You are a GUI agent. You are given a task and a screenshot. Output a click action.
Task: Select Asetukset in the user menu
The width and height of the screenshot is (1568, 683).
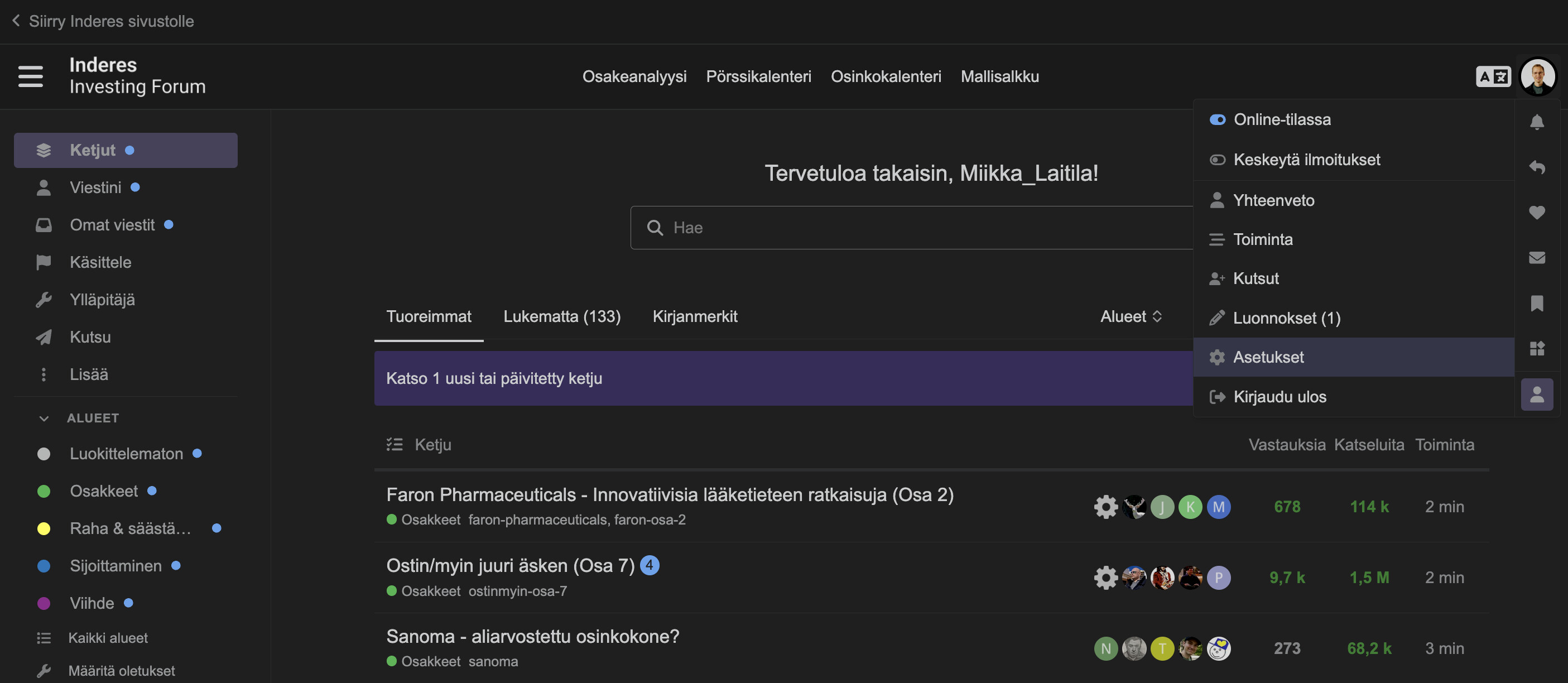pyautogui.click(x=1268, y=357)
